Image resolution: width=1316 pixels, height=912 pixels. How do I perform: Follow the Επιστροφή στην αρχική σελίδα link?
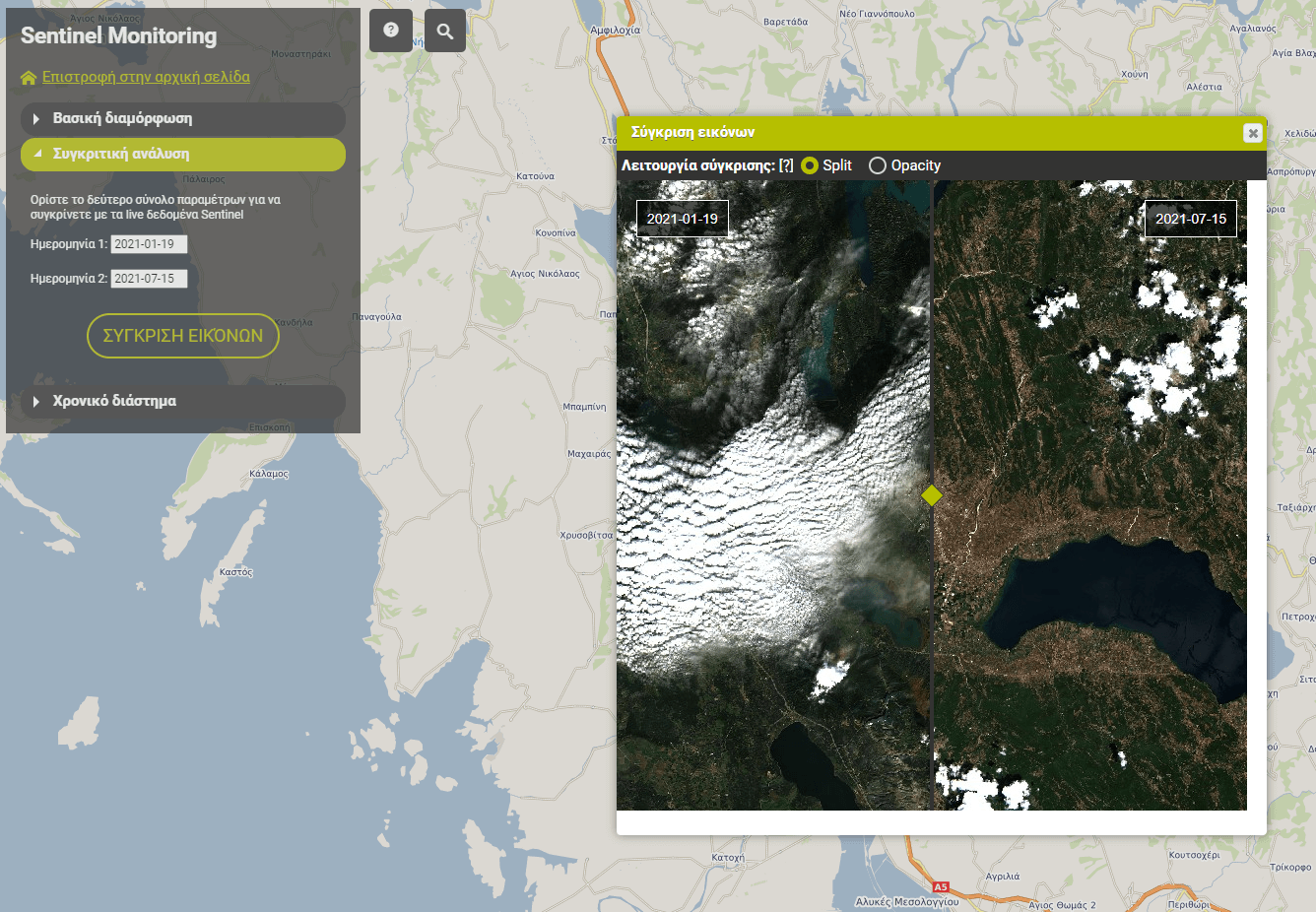(x=146, y=77)
